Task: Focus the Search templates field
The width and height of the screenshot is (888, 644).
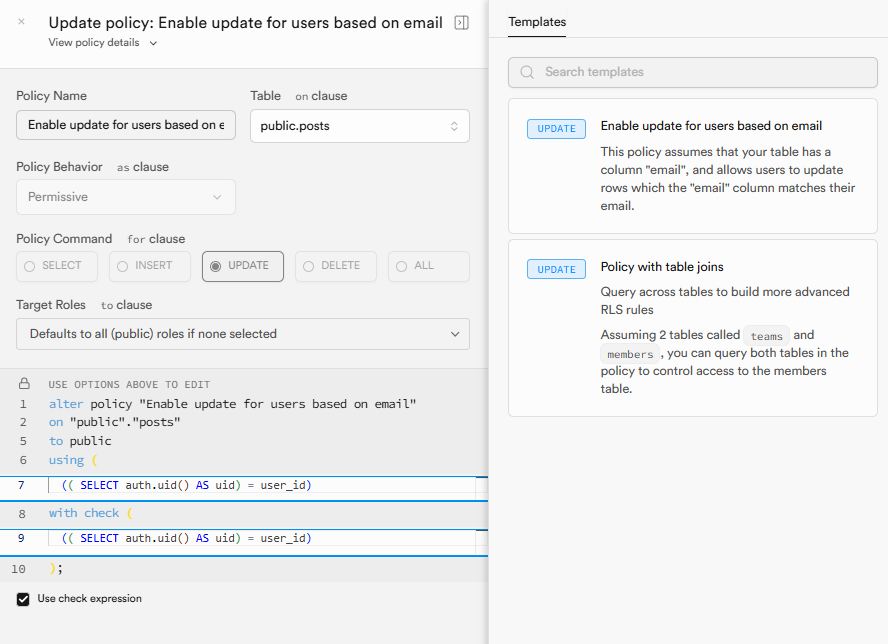Action: pyautogui.click(x=693, y=72)
